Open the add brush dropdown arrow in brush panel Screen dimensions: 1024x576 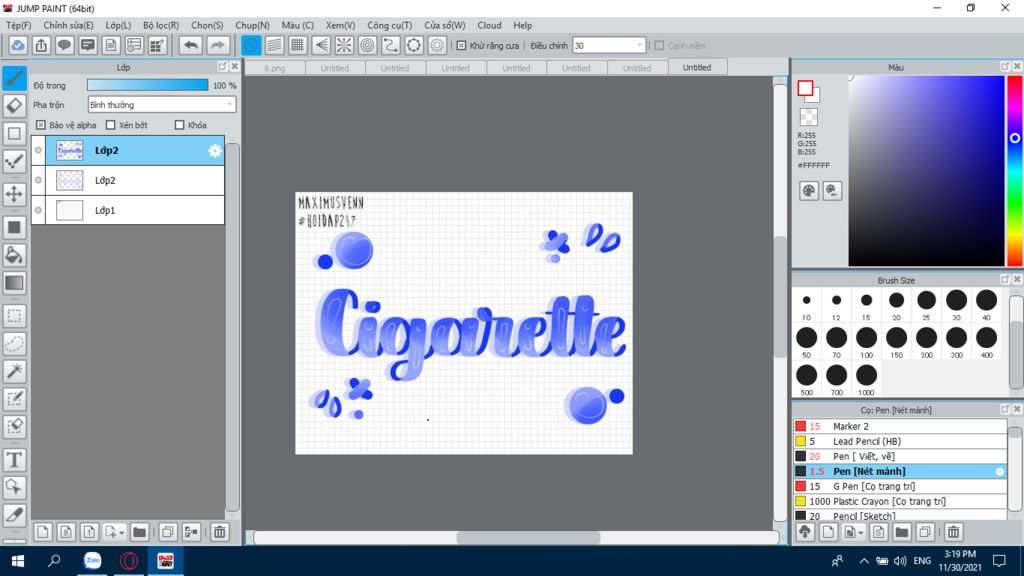point(861,533)
